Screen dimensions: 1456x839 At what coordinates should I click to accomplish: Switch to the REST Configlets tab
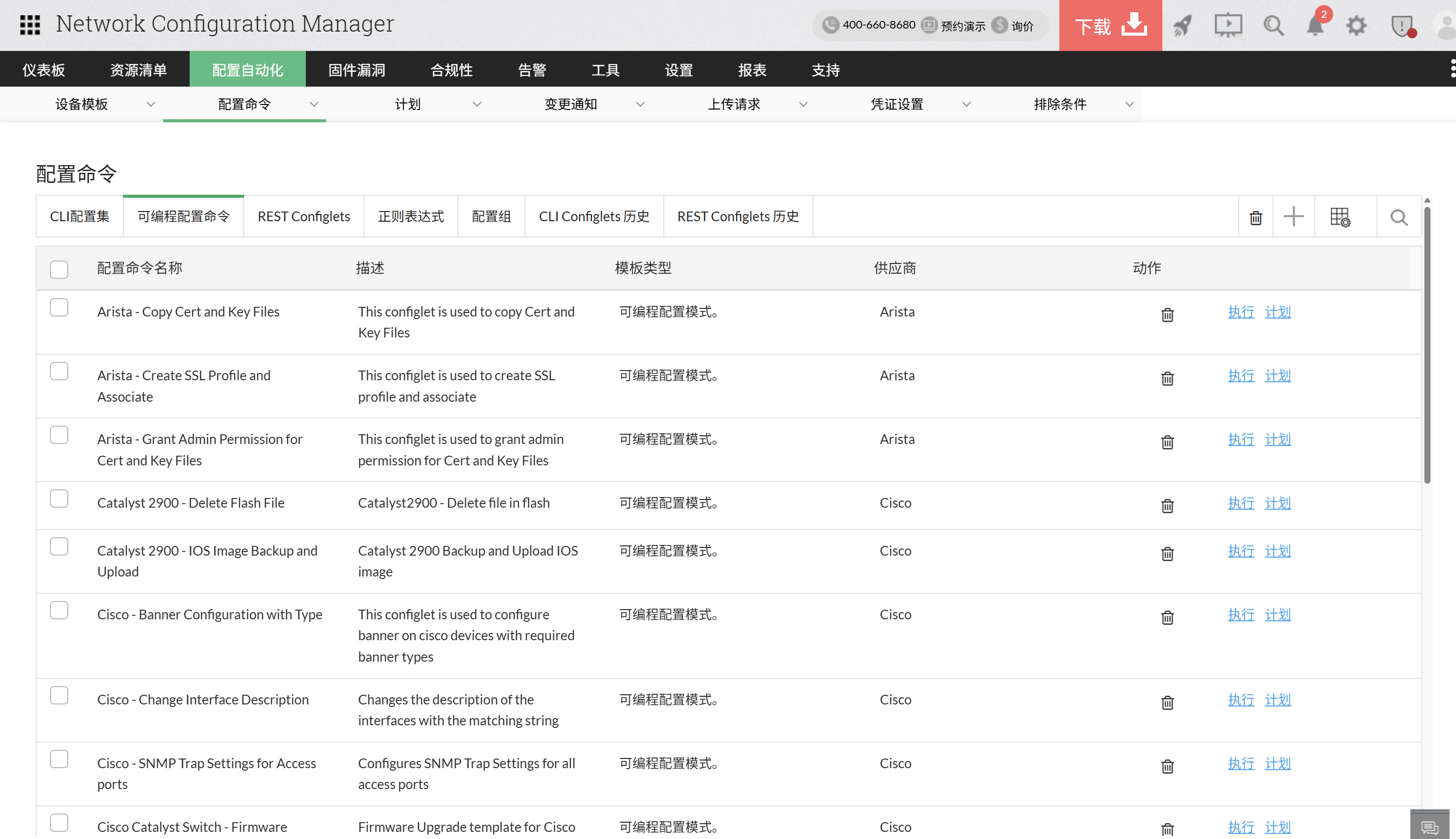304,216
